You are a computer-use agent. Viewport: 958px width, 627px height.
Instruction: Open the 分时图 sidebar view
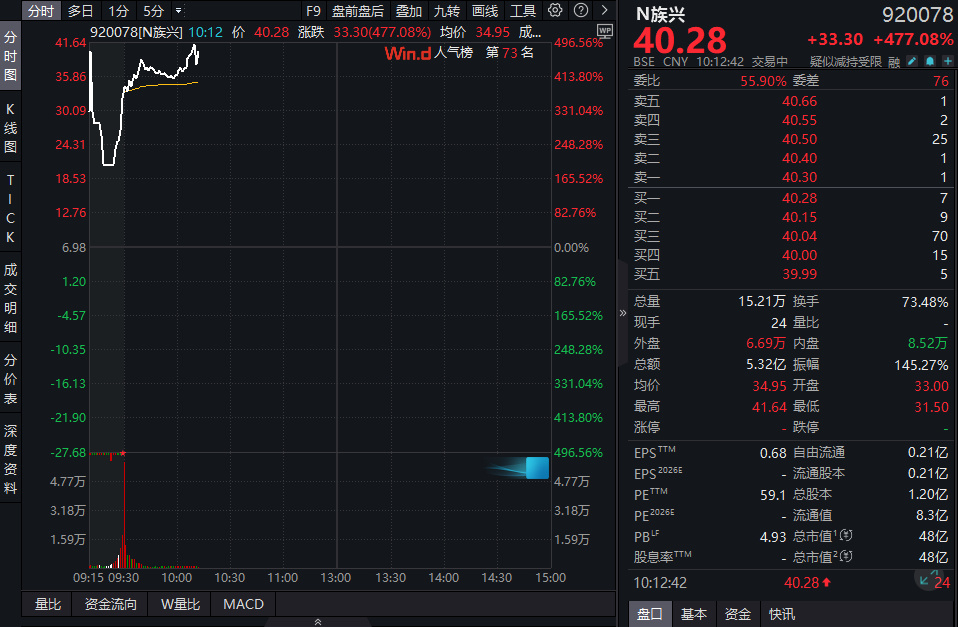(x=10, y=56)
